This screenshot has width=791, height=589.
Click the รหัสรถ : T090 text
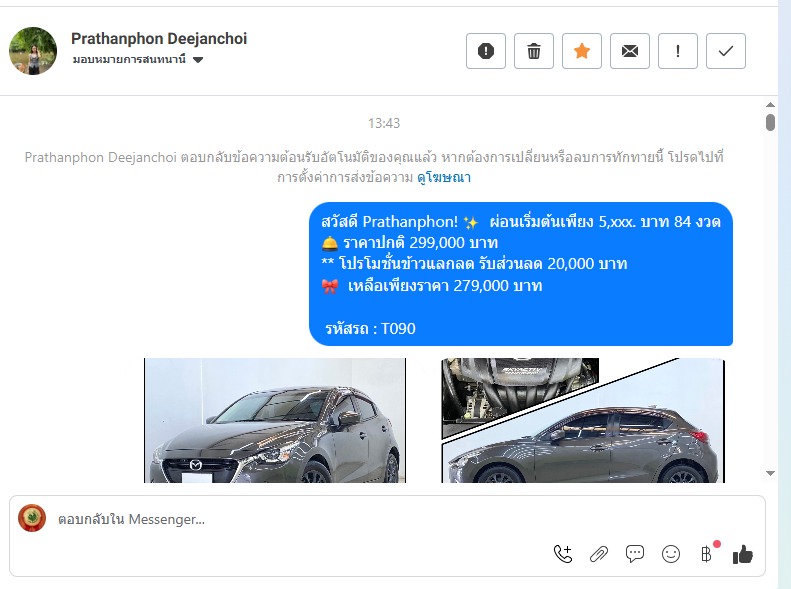coord(370,329)
